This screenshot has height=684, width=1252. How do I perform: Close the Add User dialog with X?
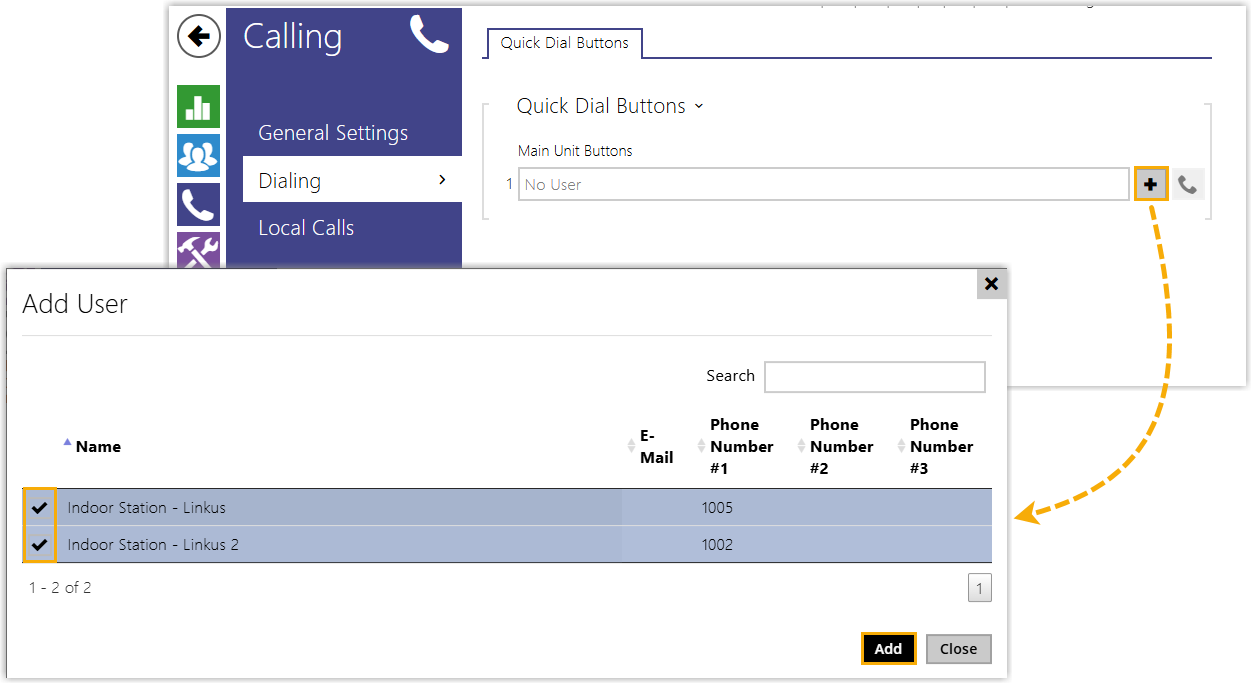991,284
